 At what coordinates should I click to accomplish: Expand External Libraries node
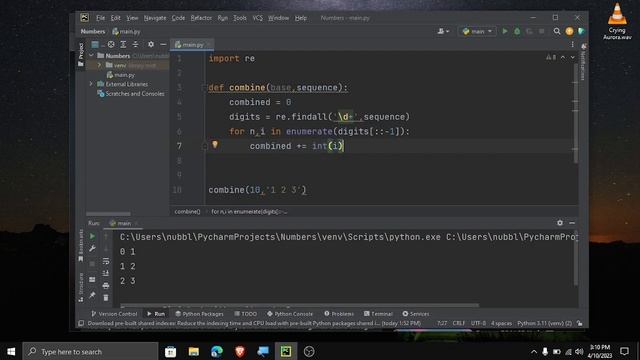(91, 84)
